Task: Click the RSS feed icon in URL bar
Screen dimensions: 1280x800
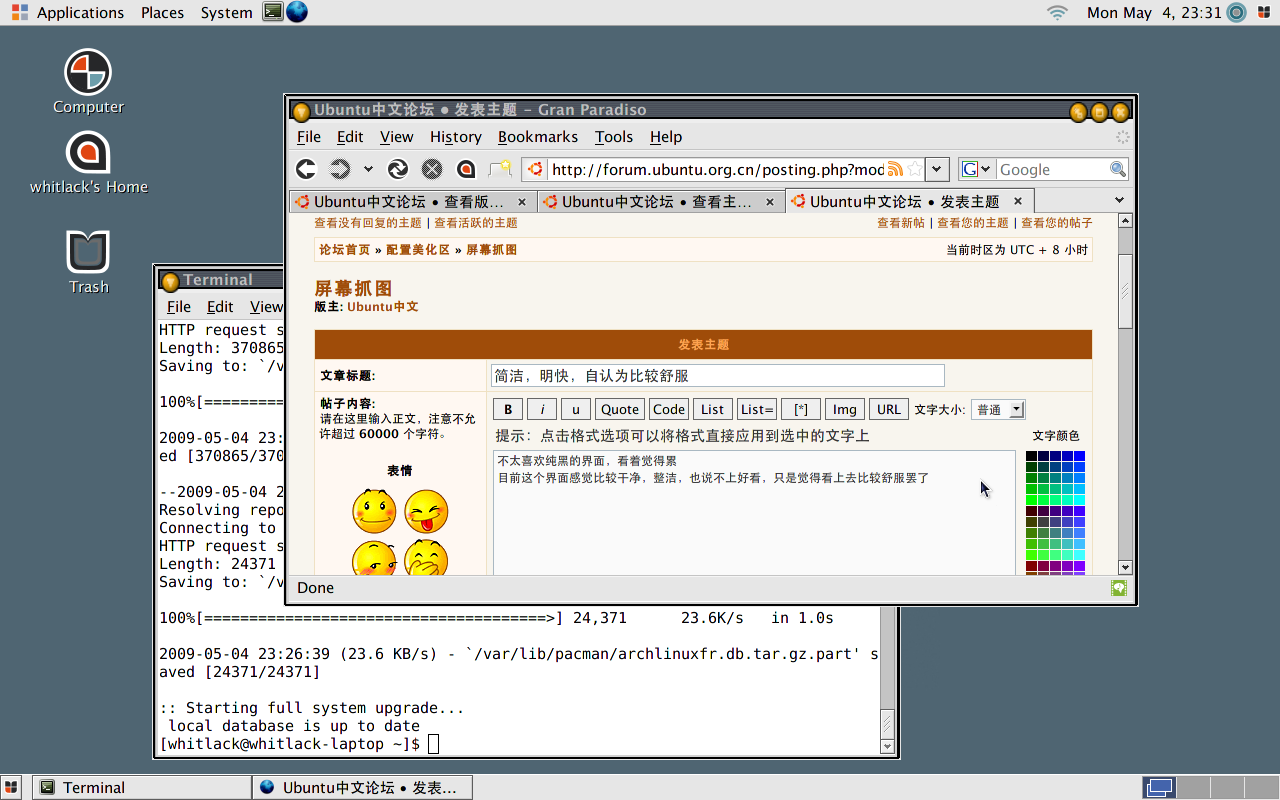Action: 896,169
